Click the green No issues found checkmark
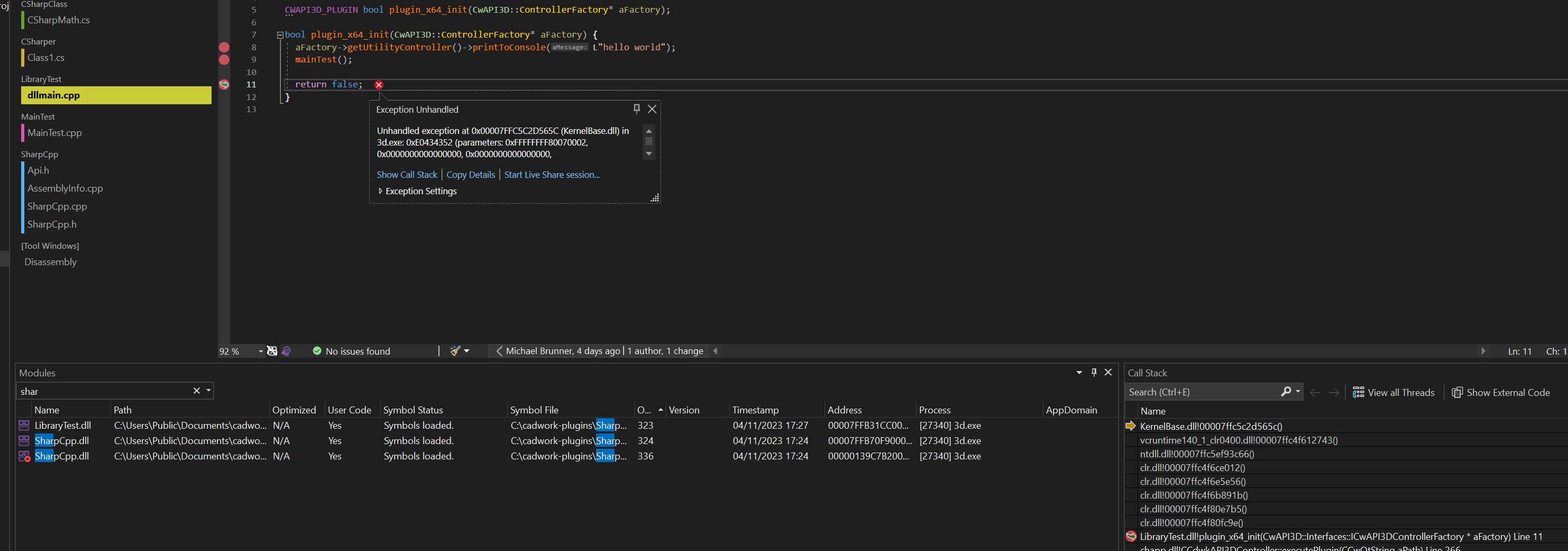The width and height of the screenshot is (1568, 551). 317,351
